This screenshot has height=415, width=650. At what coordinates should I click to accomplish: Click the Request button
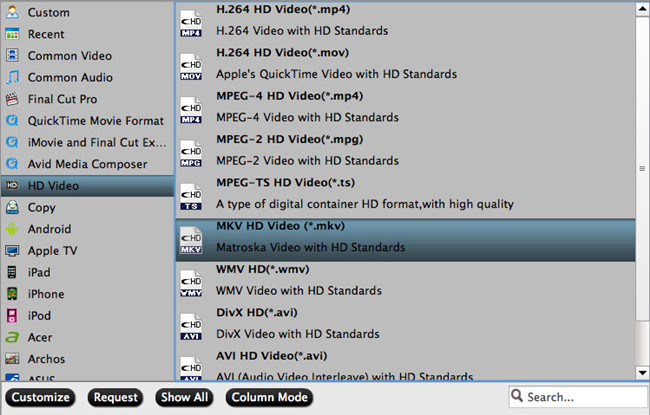coord(115,397)
